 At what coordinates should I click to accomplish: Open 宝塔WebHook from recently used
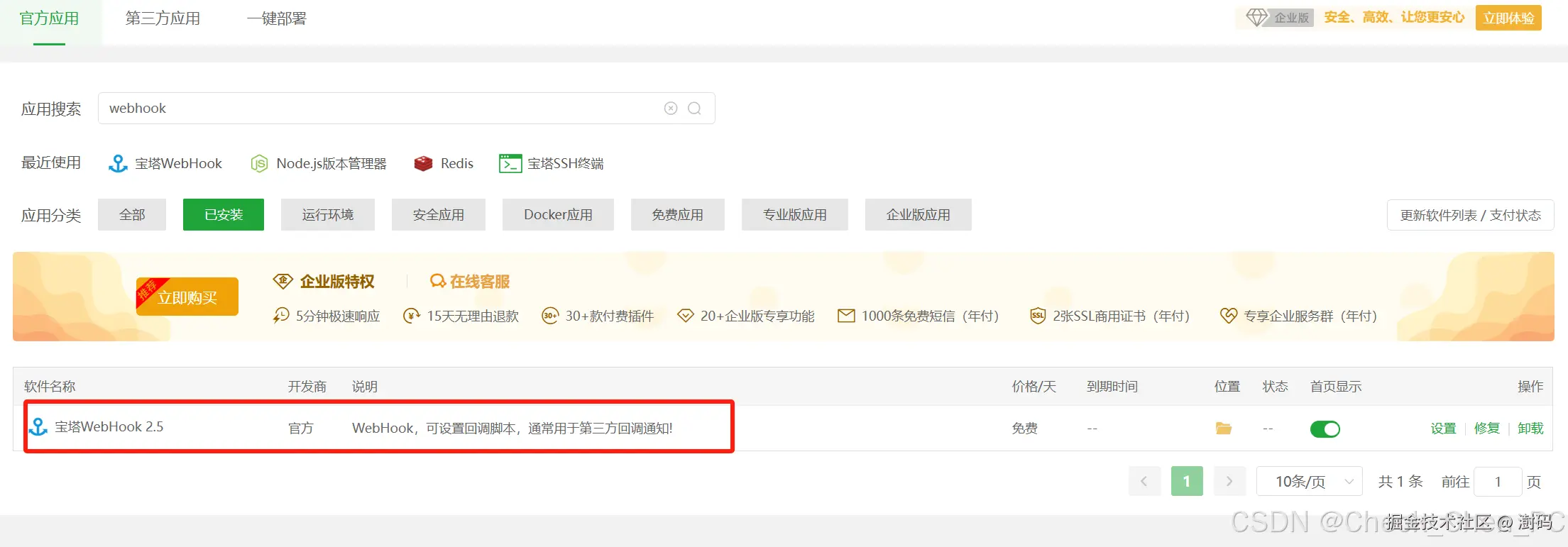(165, 164)
